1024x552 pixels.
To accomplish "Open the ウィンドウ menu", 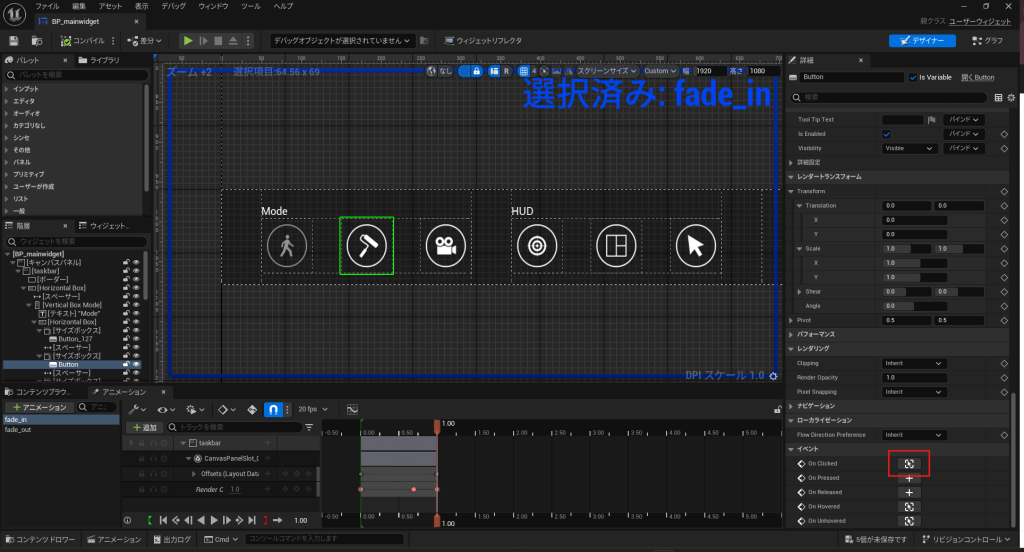I will point(211,6).
